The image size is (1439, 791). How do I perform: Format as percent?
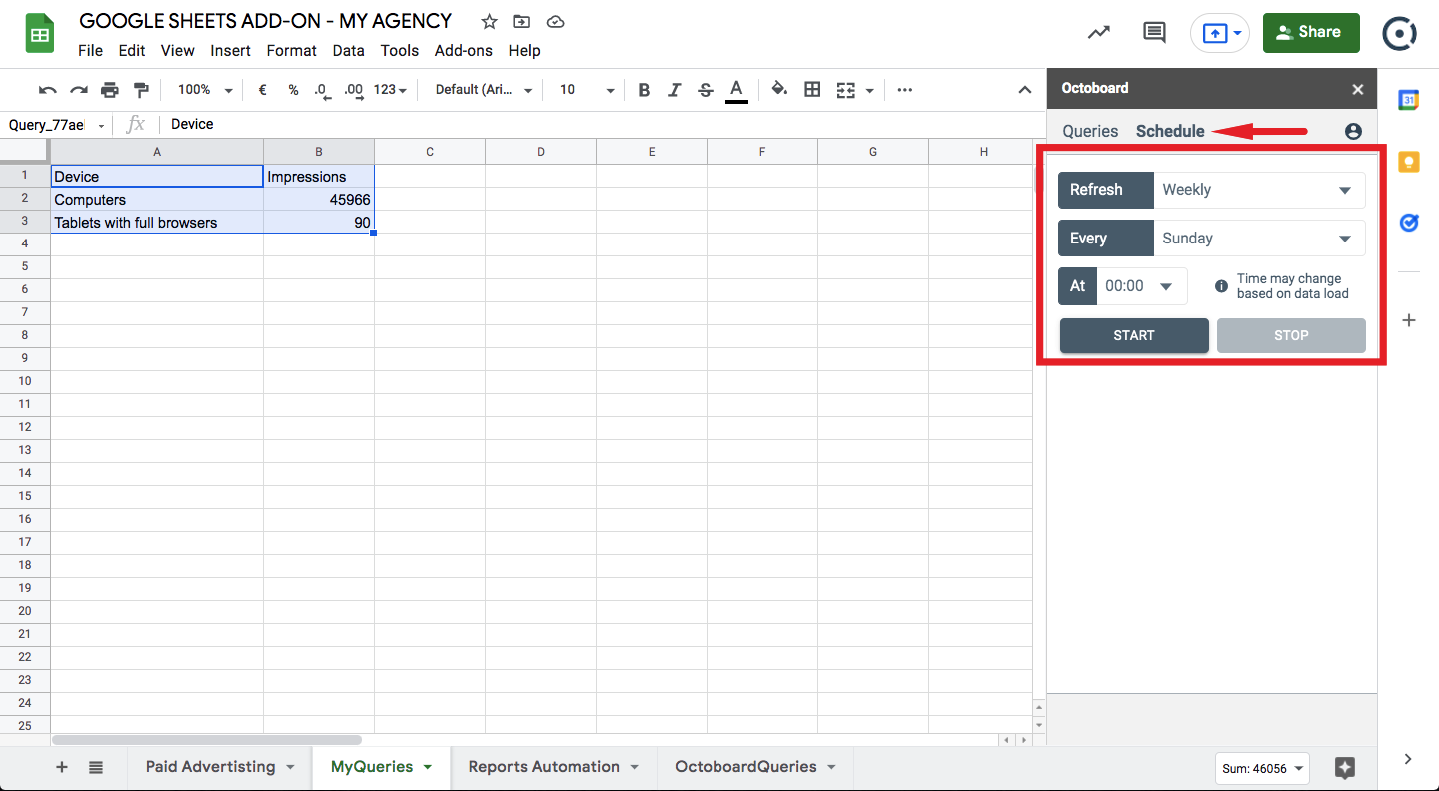coord(293,90)
